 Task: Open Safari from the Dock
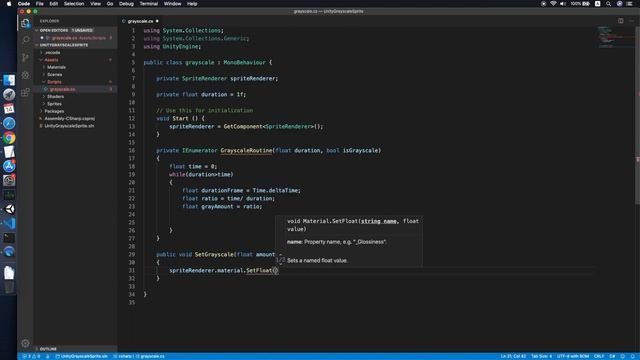coord(9,123)
